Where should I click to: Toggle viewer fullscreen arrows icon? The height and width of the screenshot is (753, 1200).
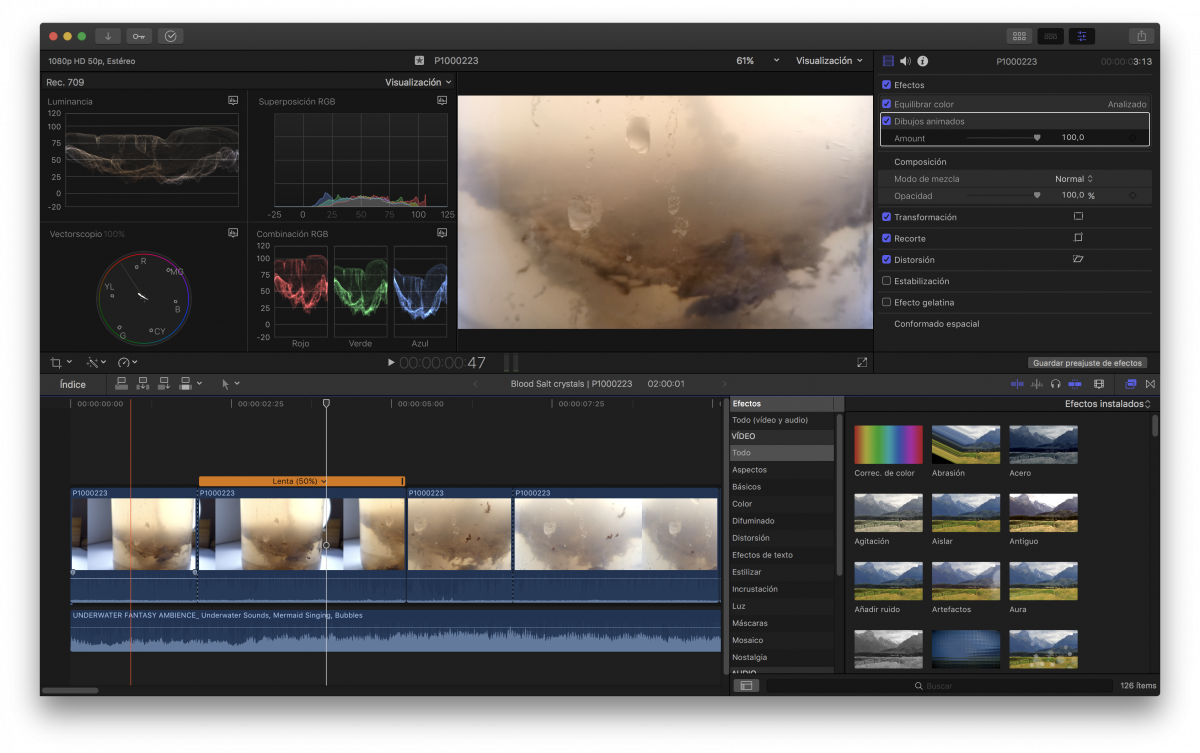(x=862, y=362)
